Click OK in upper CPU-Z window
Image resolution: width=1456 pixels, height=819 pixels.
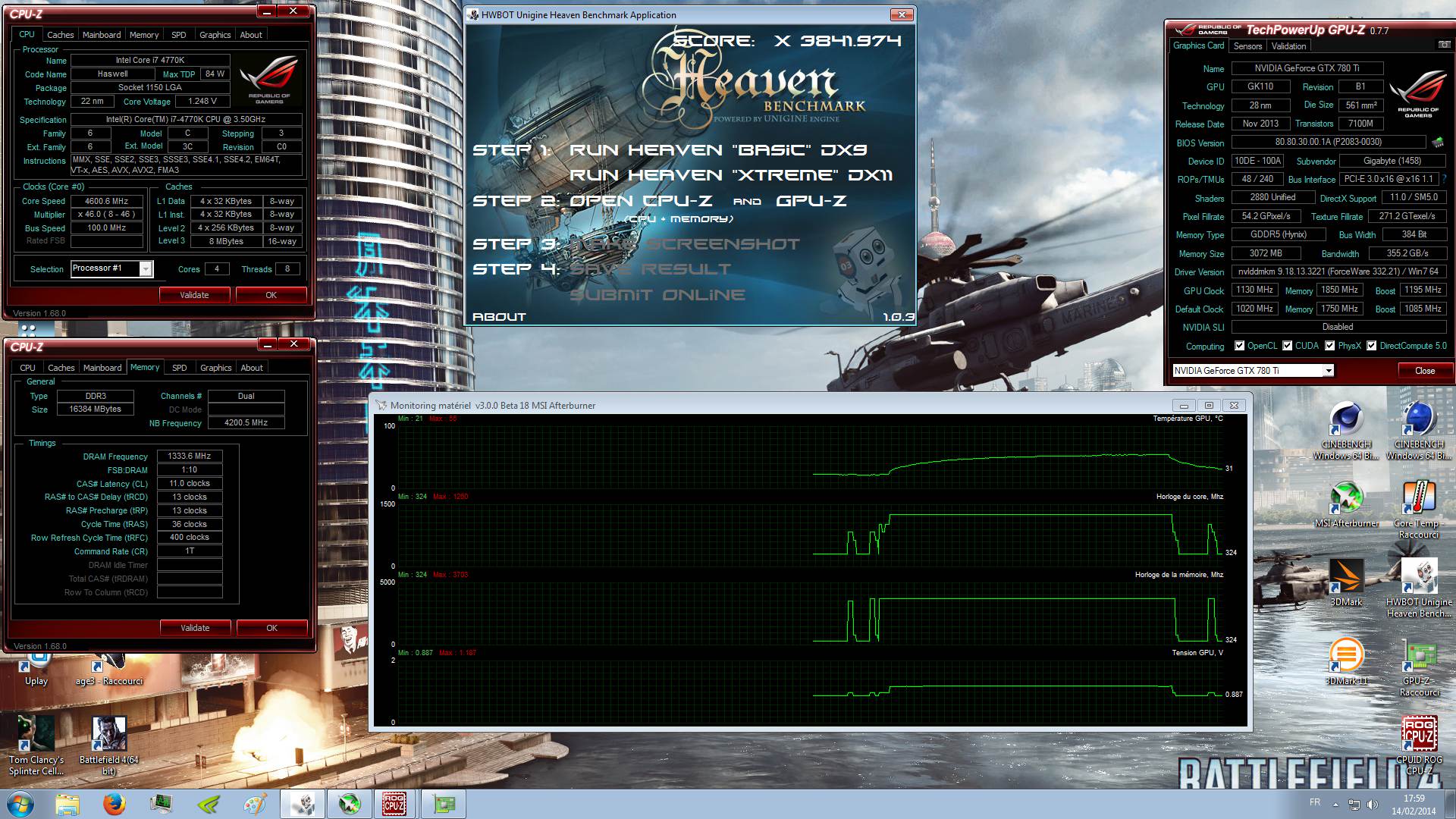click(x=271, y=295)
